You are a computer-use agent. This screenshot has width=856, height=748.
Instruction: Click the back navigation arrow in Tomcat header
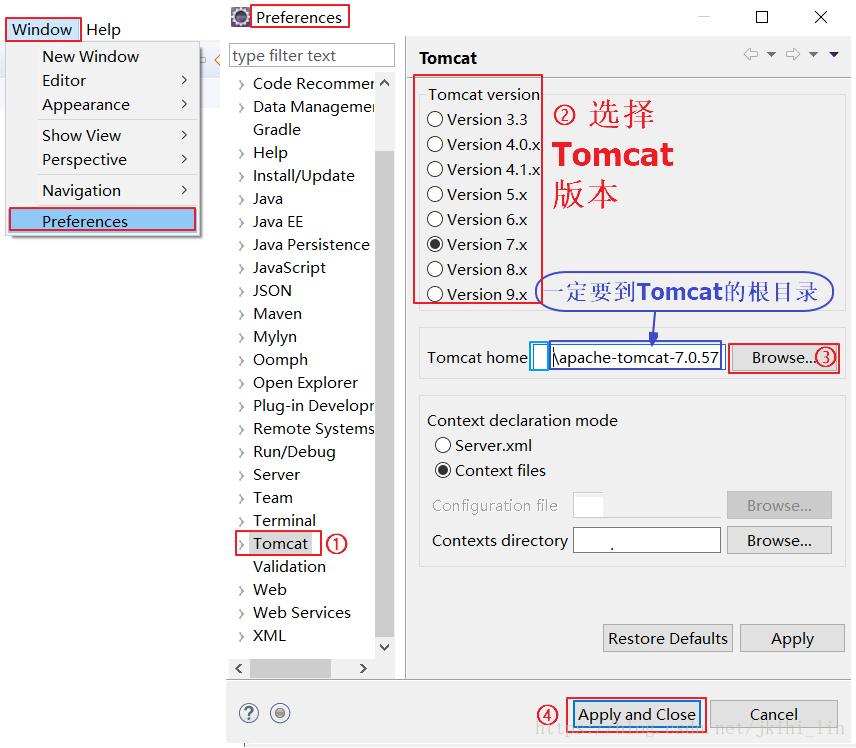tap(751, 54)
